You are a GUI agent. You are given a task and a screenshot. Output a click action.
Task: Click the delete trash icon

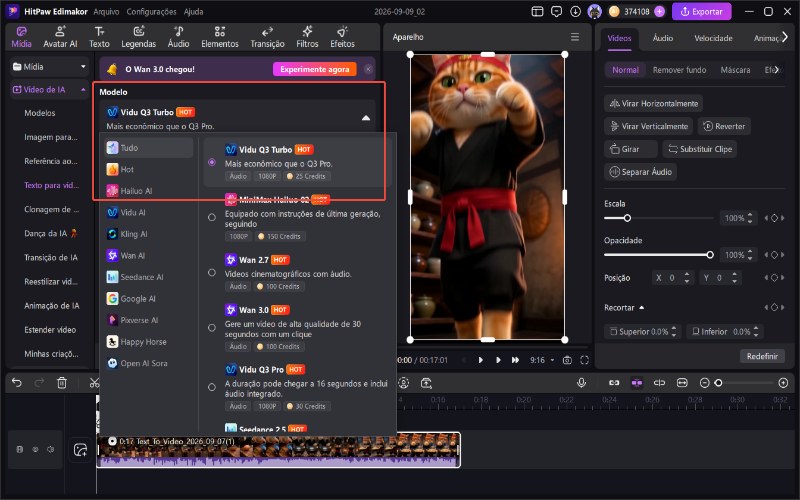click(62, 383)
